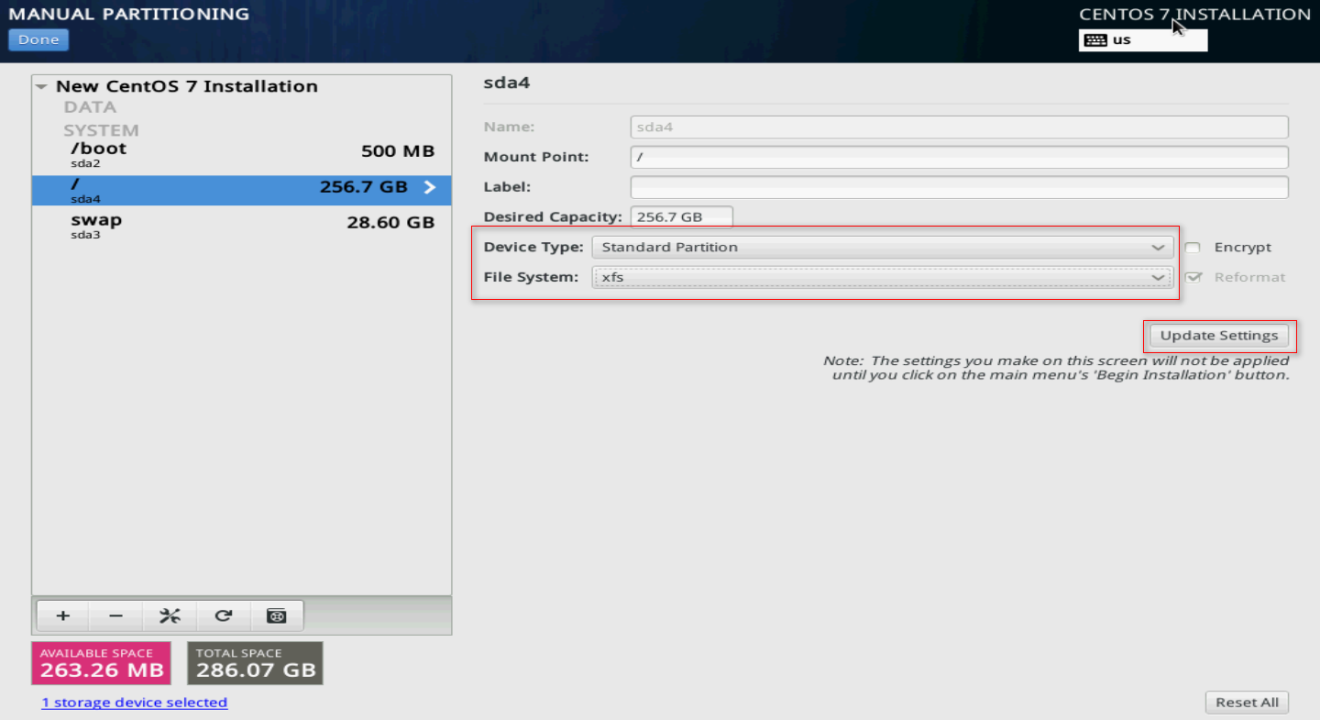1320x720 pixels.
Task: Click the SYSTEM section heading
Action: (101, 130)
